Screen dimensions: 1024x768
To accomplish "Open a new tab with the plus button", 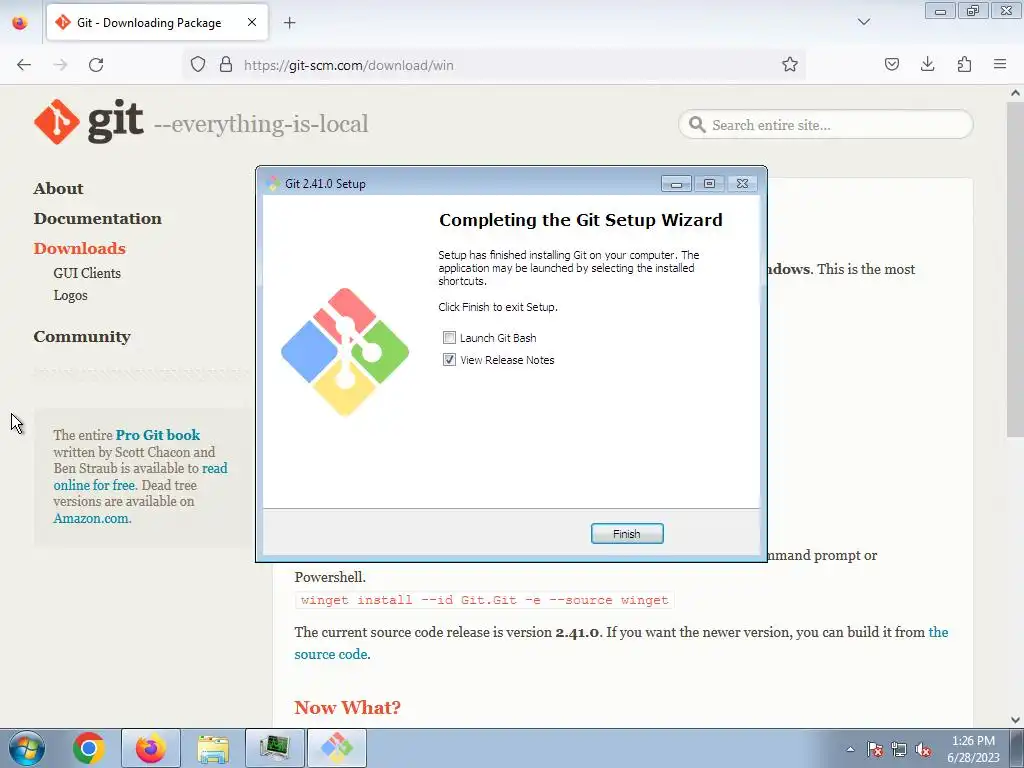I will (x=290, y=23).
